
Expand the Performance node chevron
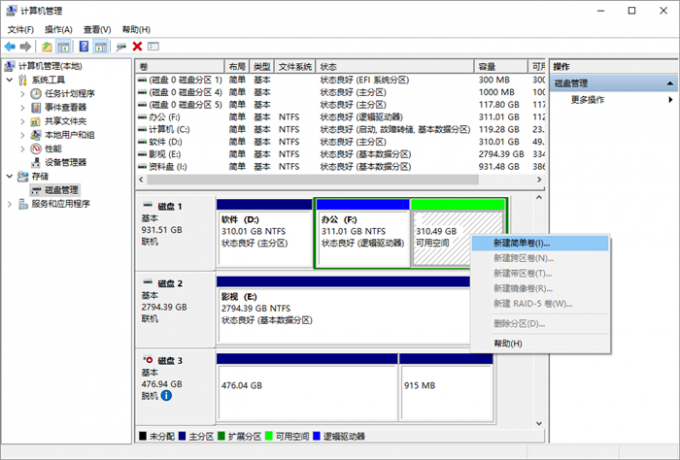[x=23, y=149]
